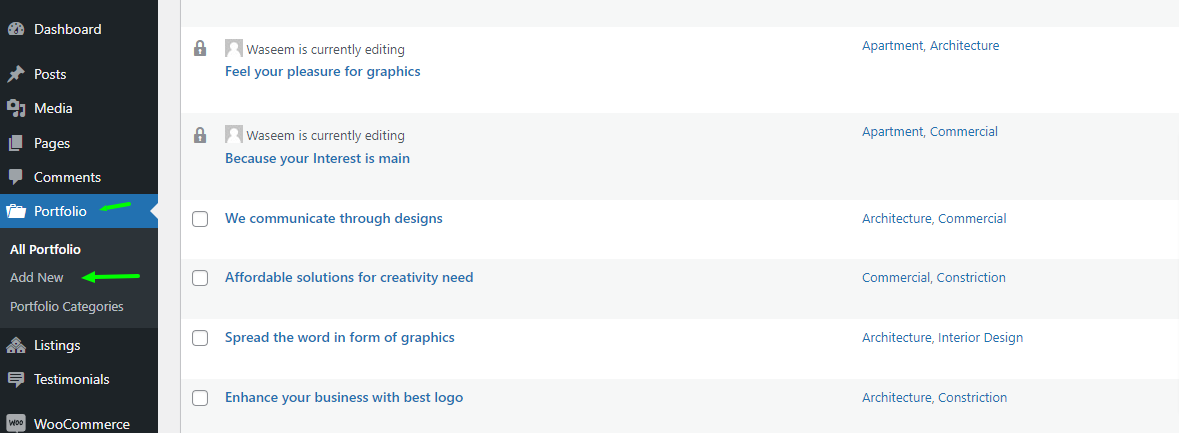Toggle checkbox for 'Enhance your business' item
This screenshot has width=1179, height=433.
click(x=200, y=398)
